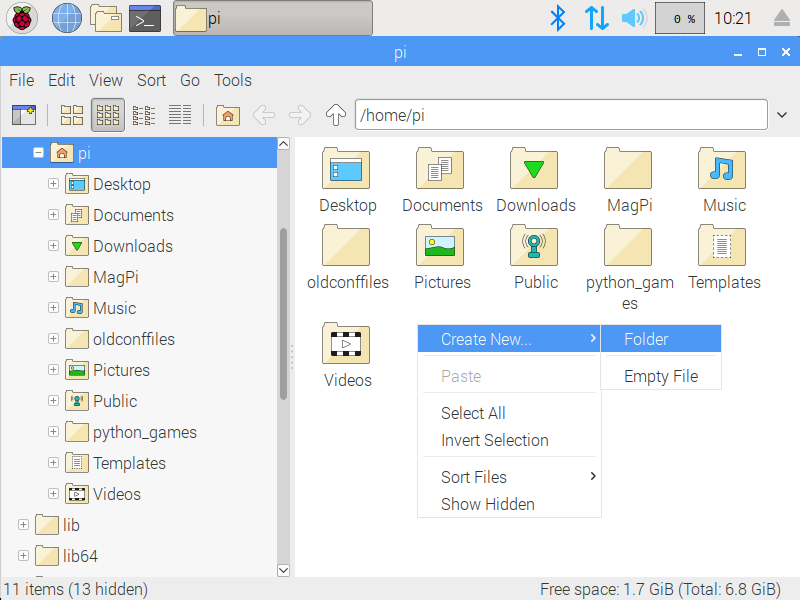The height and width of the screenshot is (600, 800).
Task: Go up to the parent folder
Action: pos(336,115)
